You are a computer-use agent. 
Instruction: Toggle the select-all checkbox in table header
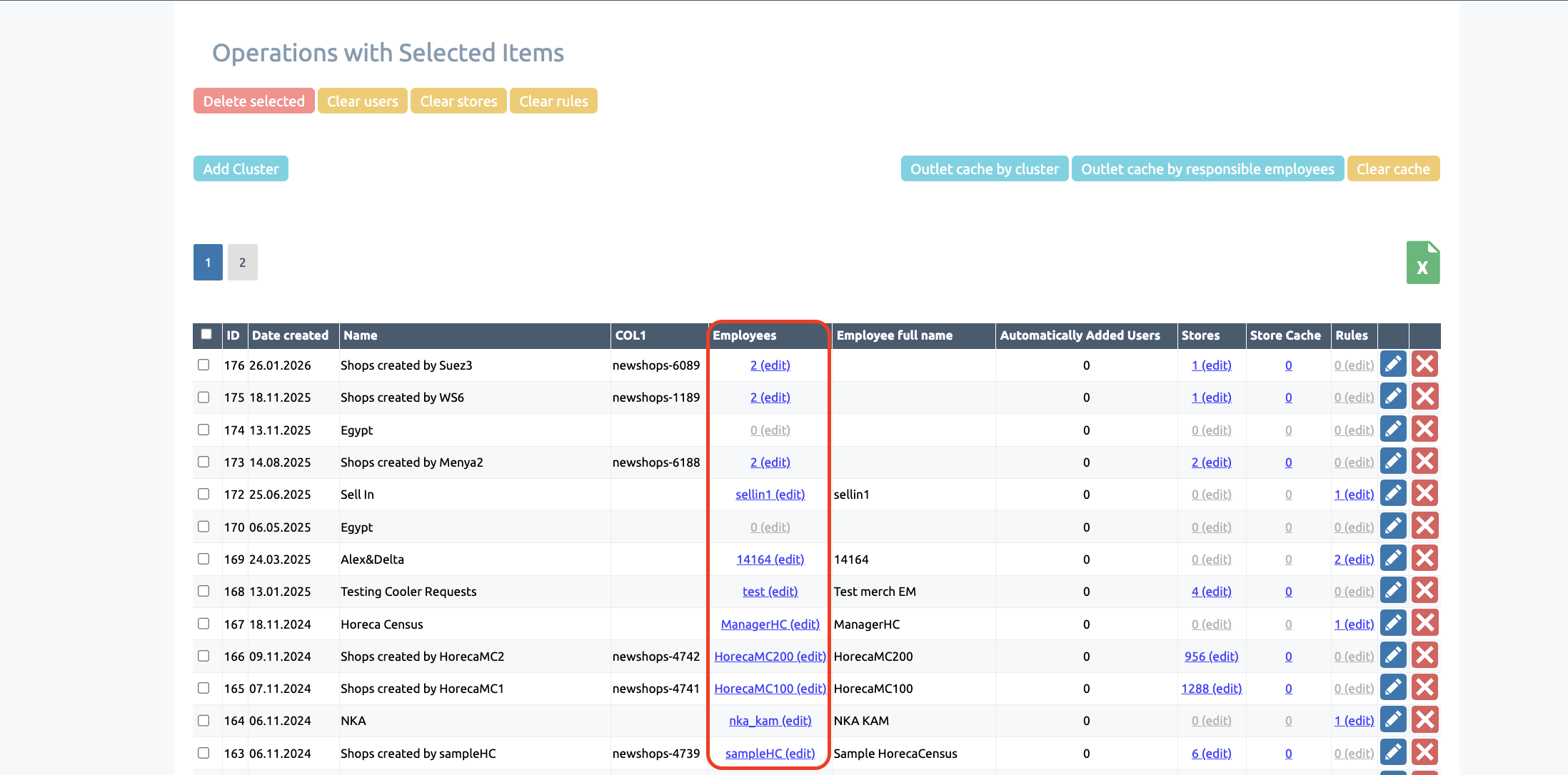click(206, 334)
